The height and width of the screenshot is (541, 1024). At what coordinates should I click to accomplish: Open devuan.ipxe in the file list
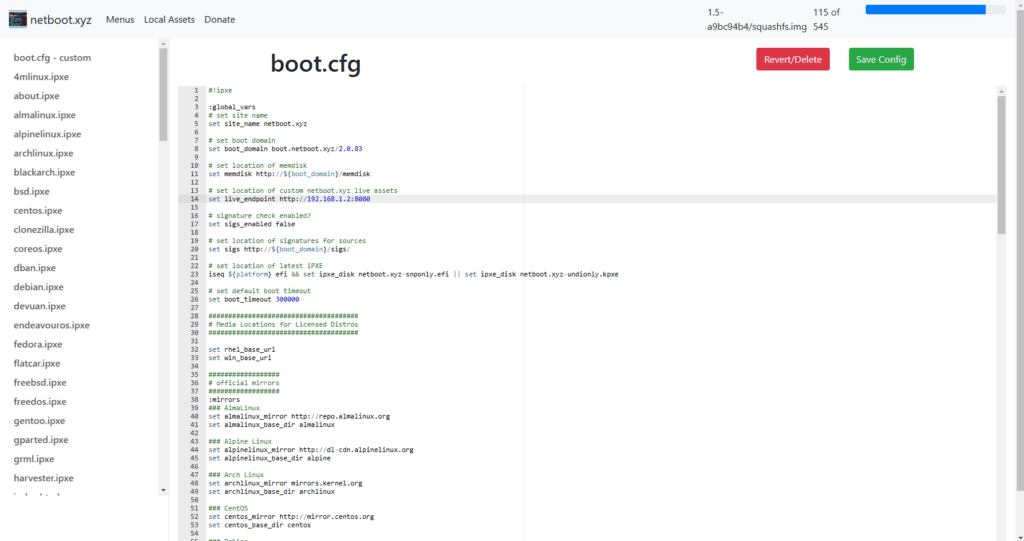39,306
